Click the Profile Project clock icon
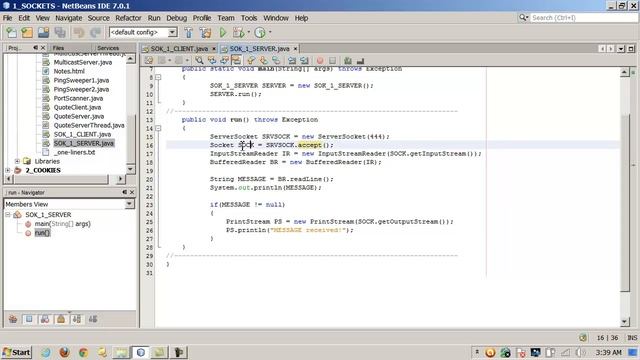Screen dimensions: 640x360 (x=260, y=33)
